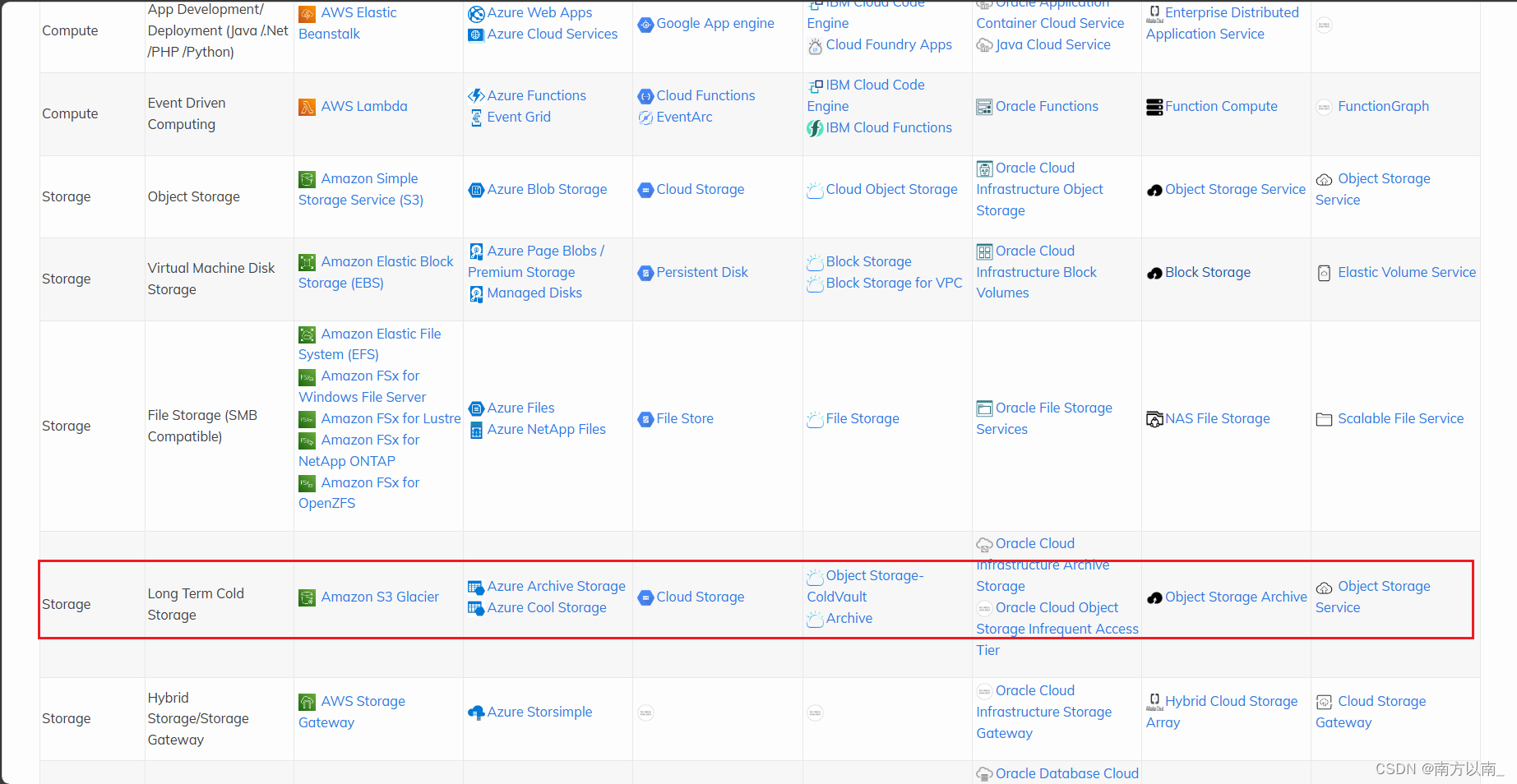Click the Azure Storsimple cloud icon

coord(475,713)
